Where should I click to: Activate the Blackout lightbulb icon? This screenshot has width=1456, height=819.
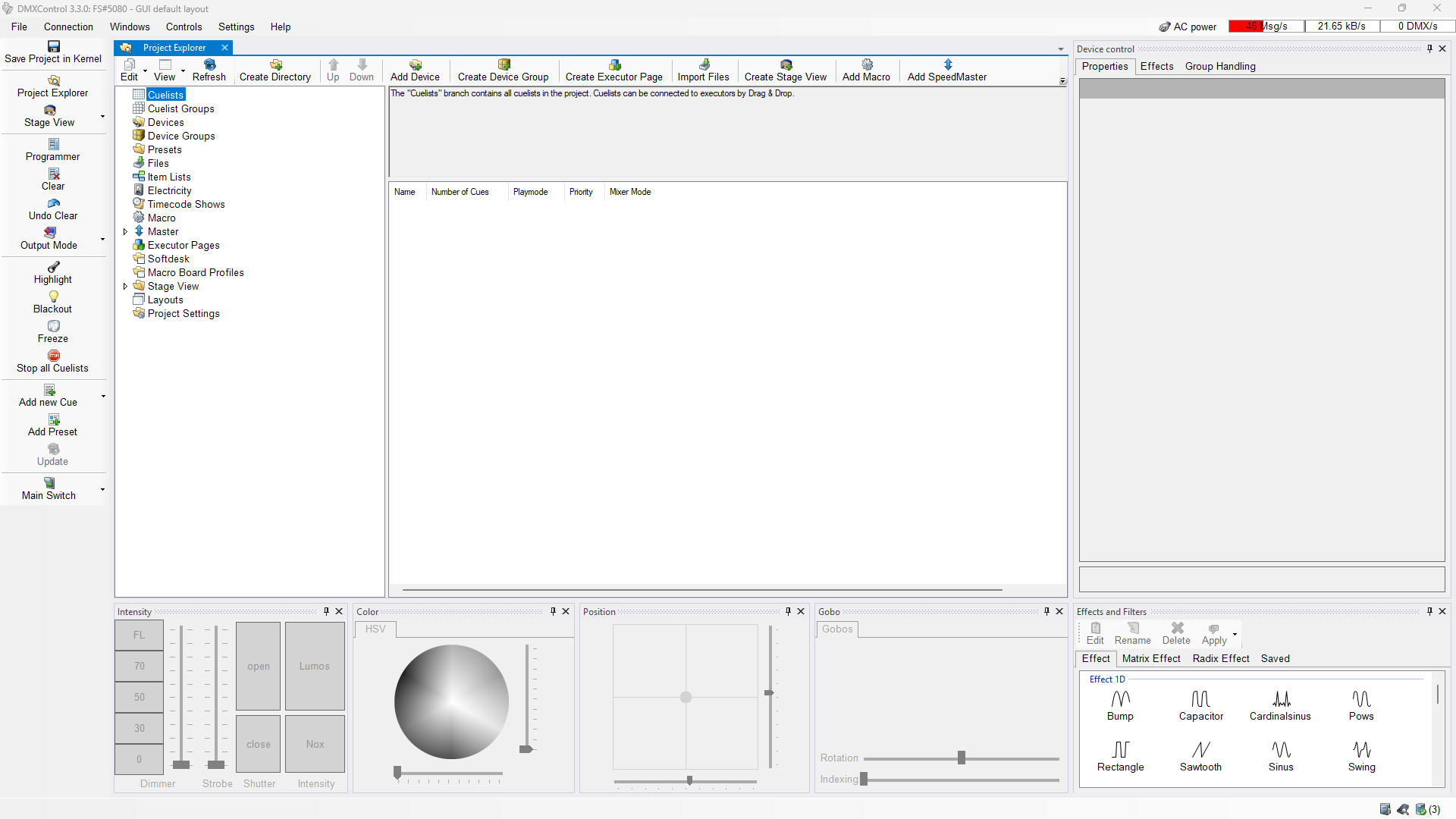coord(53,297)
